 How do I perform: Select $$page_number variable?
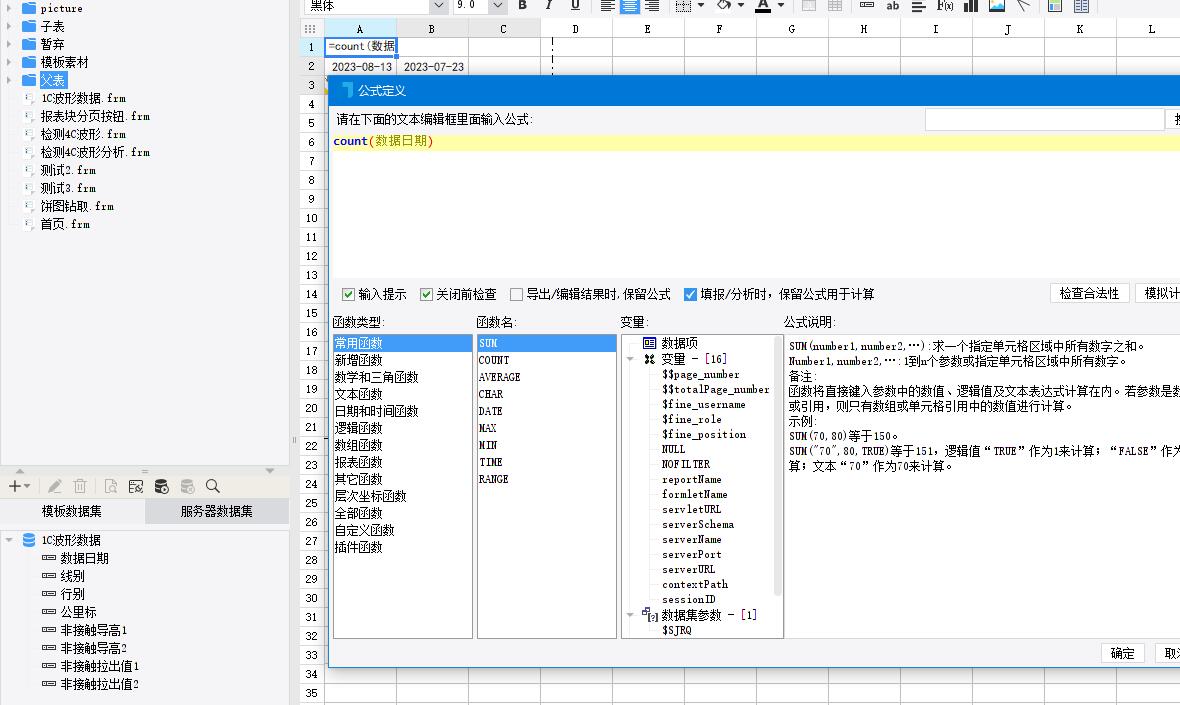pos(701,374)
